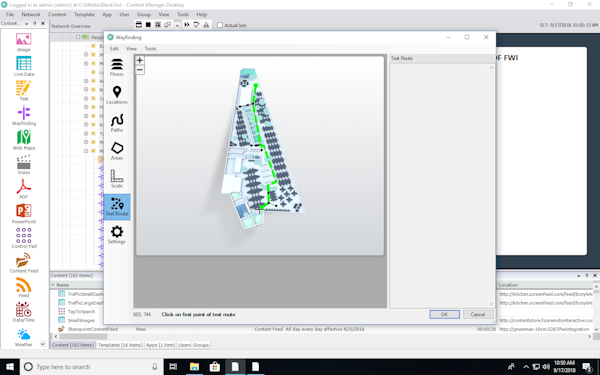Expand the Content sidebar more-items arrow near Weather
Image resolution: width=600 pixels, height=375 pixels.
[x=42, y=344]
